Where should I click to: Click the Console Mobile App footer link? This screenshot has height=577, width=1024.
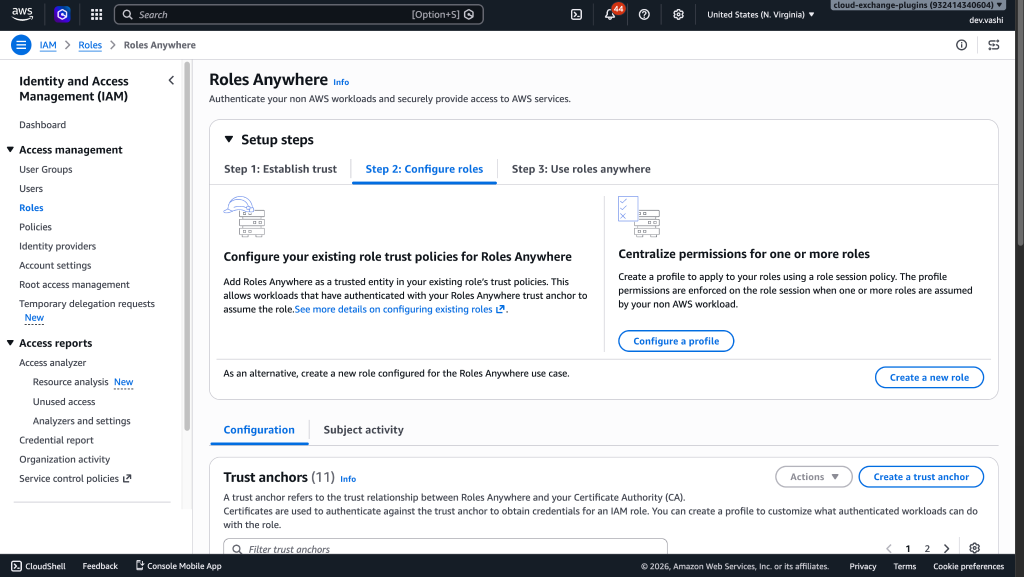[178, 566]
